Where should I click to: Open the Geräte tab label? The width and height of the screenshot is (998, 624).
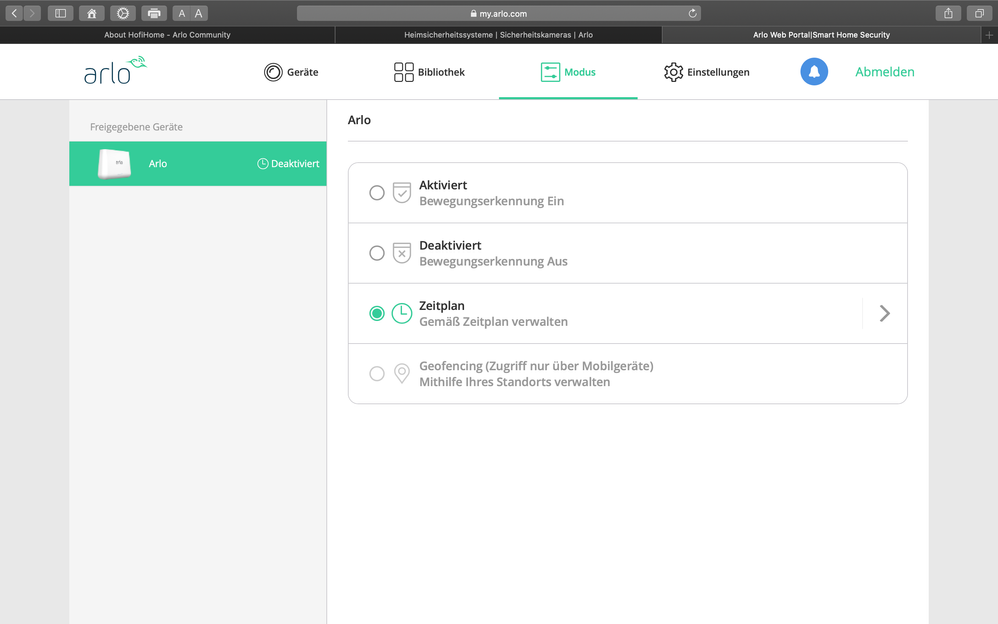click(302, 72)
